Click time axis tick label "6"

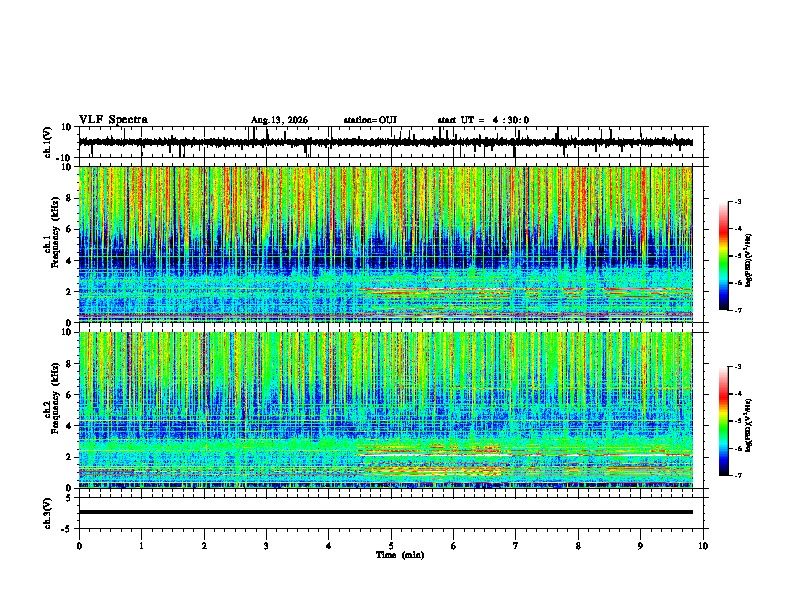click(x=454, y=546)
